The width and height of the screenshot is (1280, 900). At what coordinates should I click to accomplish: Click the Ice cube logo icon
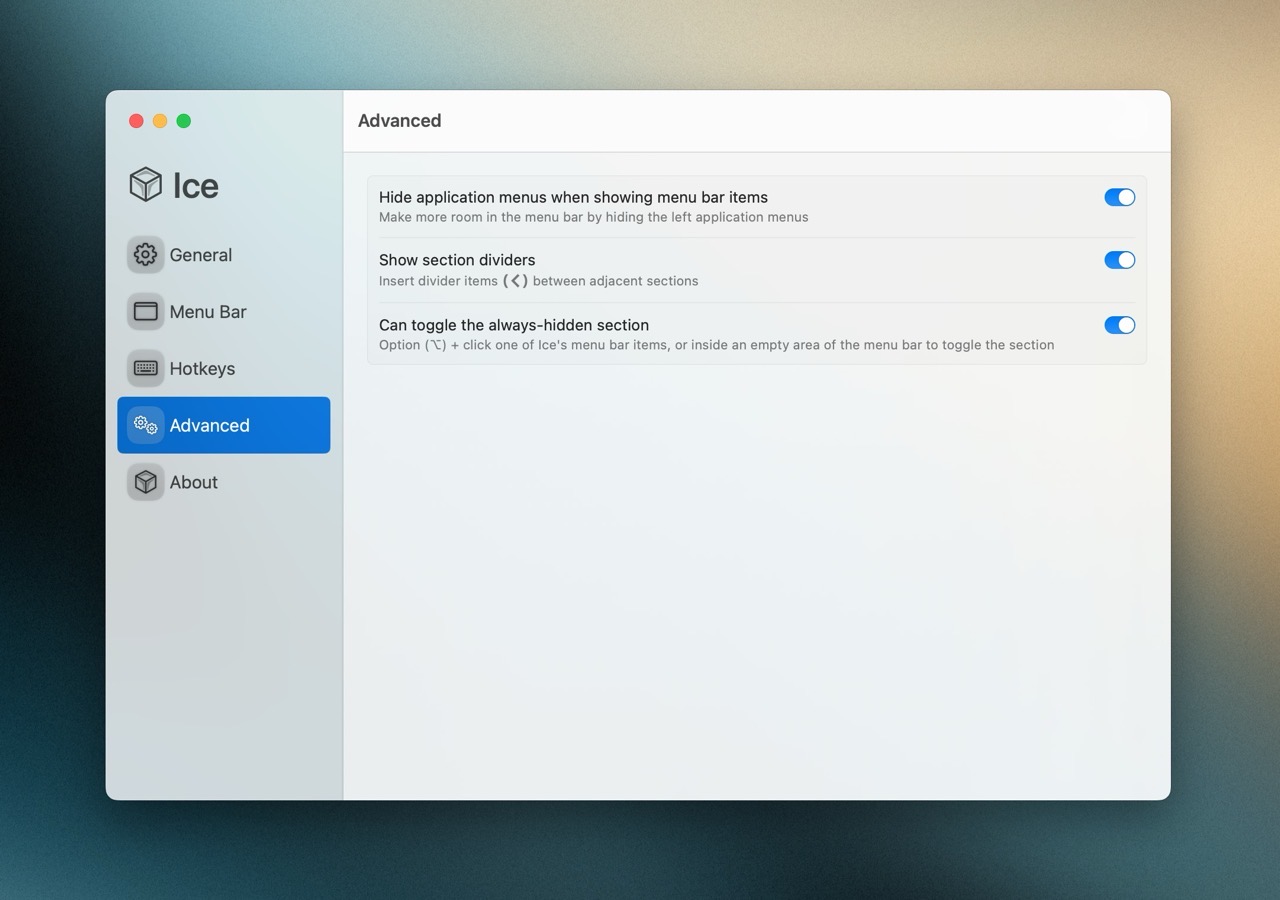[146, 185]
